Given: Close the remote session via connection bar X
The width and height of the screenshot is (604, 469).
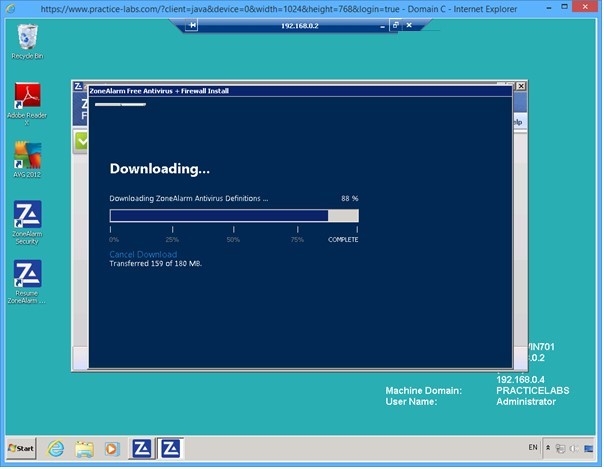Looking at the screenshot, I should tap(409, 25).
